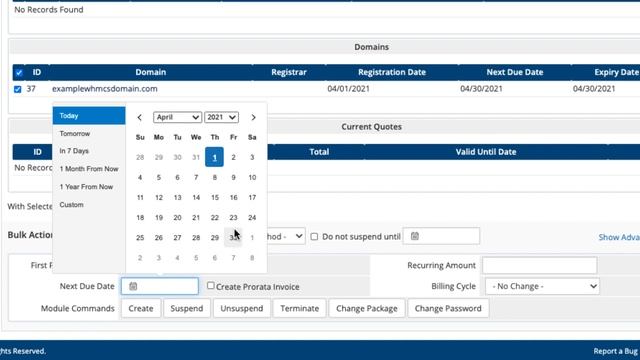Choose 1 Year From Now preset
Screen dimensions: 640x360
click(89, 187)
